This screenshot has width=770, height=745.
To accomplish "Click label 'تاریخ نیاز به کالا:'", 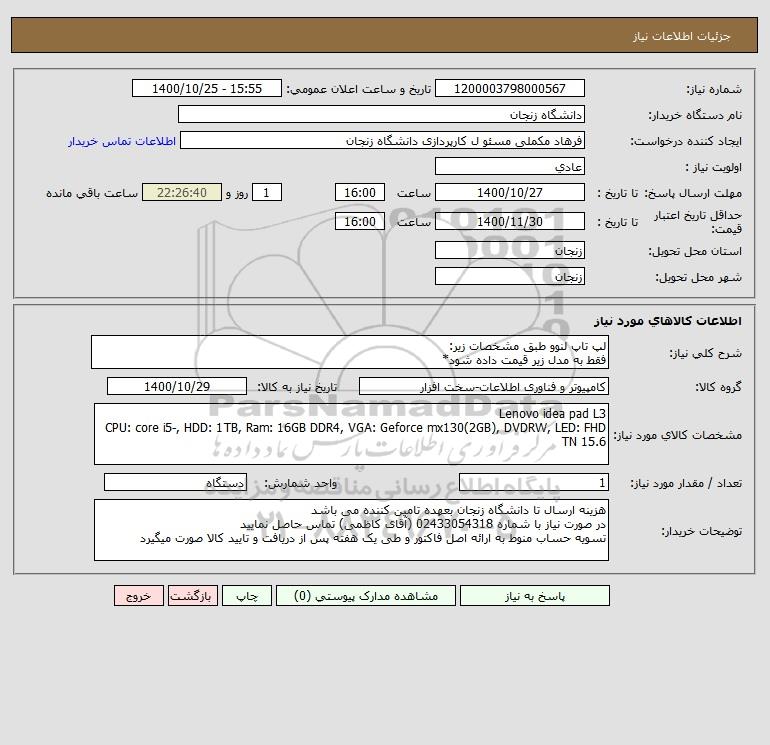I will [x=297, y=387].
